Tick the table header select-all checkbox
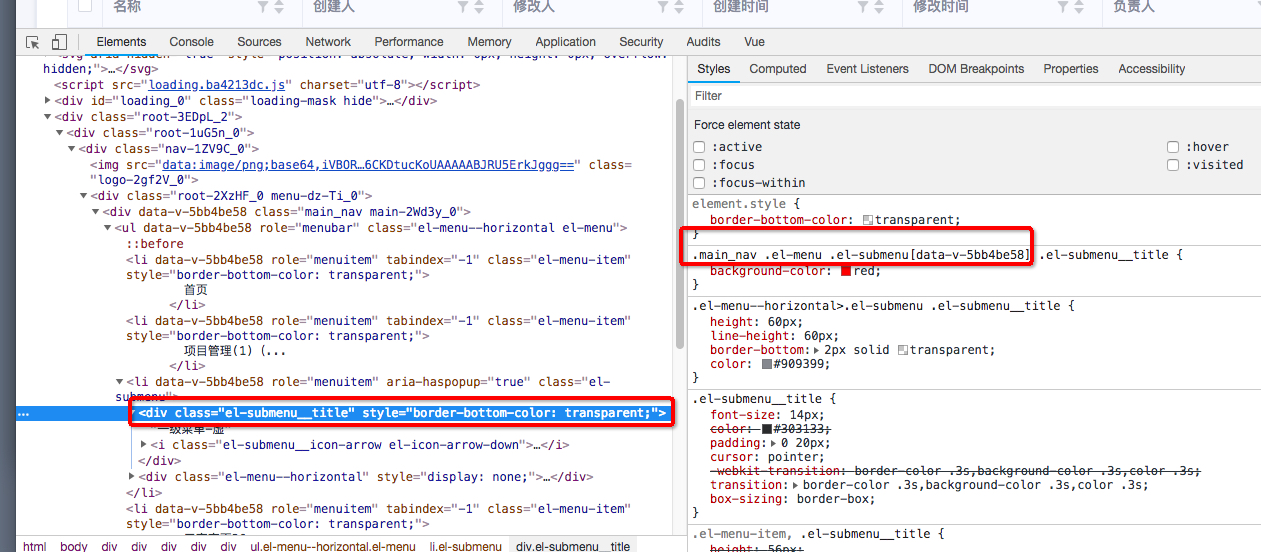This screenshot has height=552, width=1261. [85, 6]
